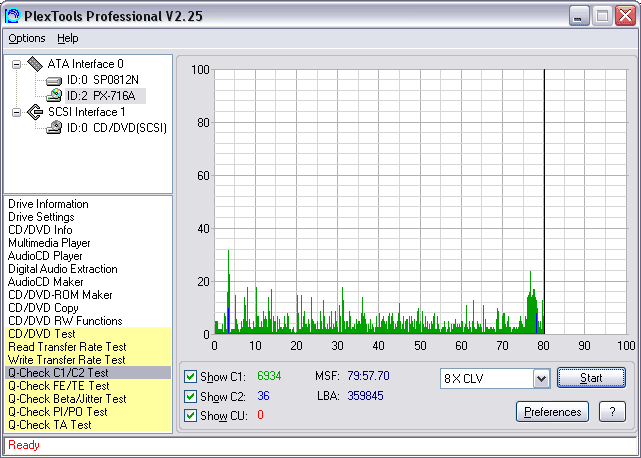641x458 pixels.
Task: Select CD/DVD Test
Action: [x=87, y=334]
